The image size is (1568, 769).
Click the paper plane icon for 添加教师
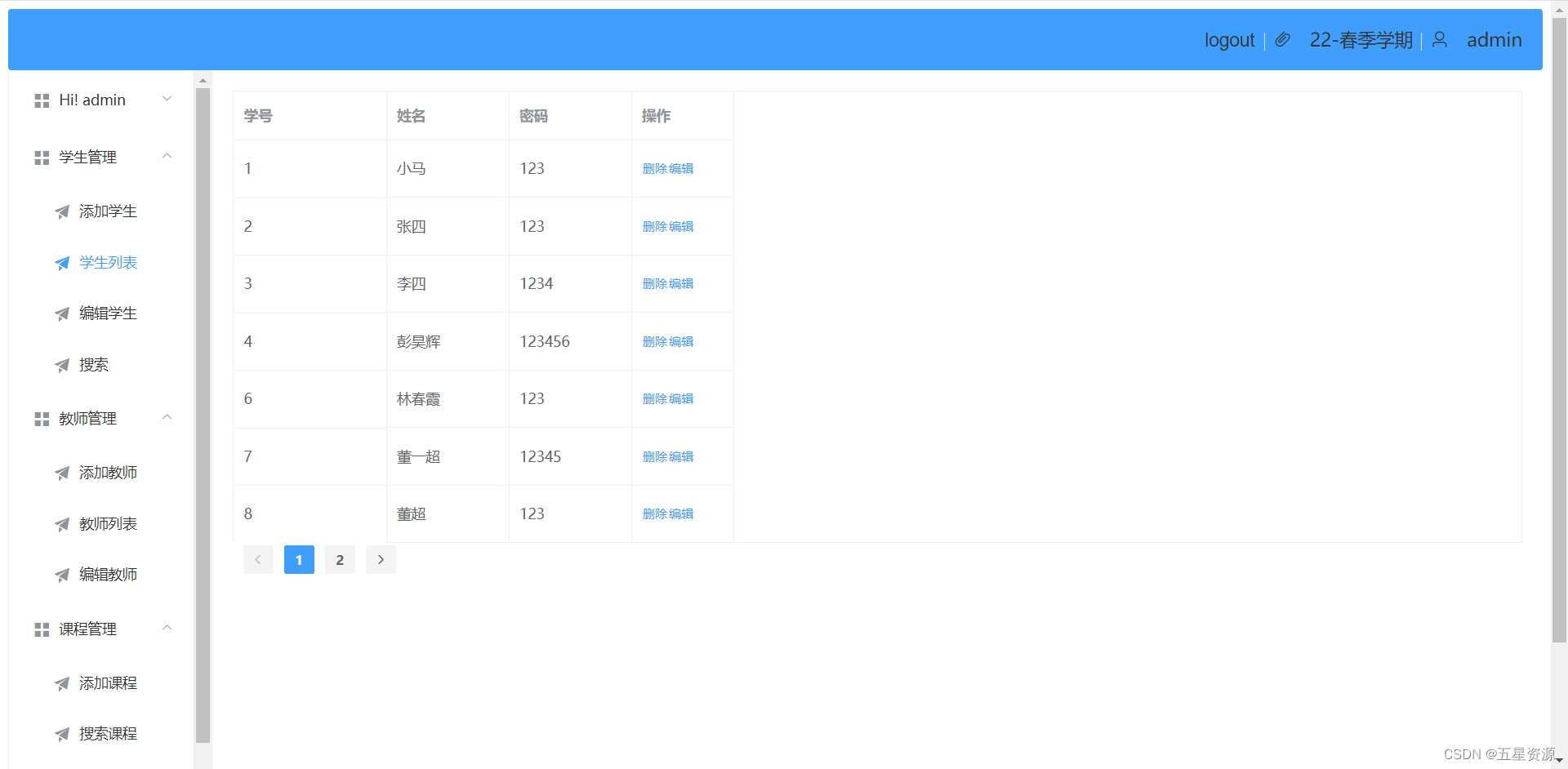point(62,473)
